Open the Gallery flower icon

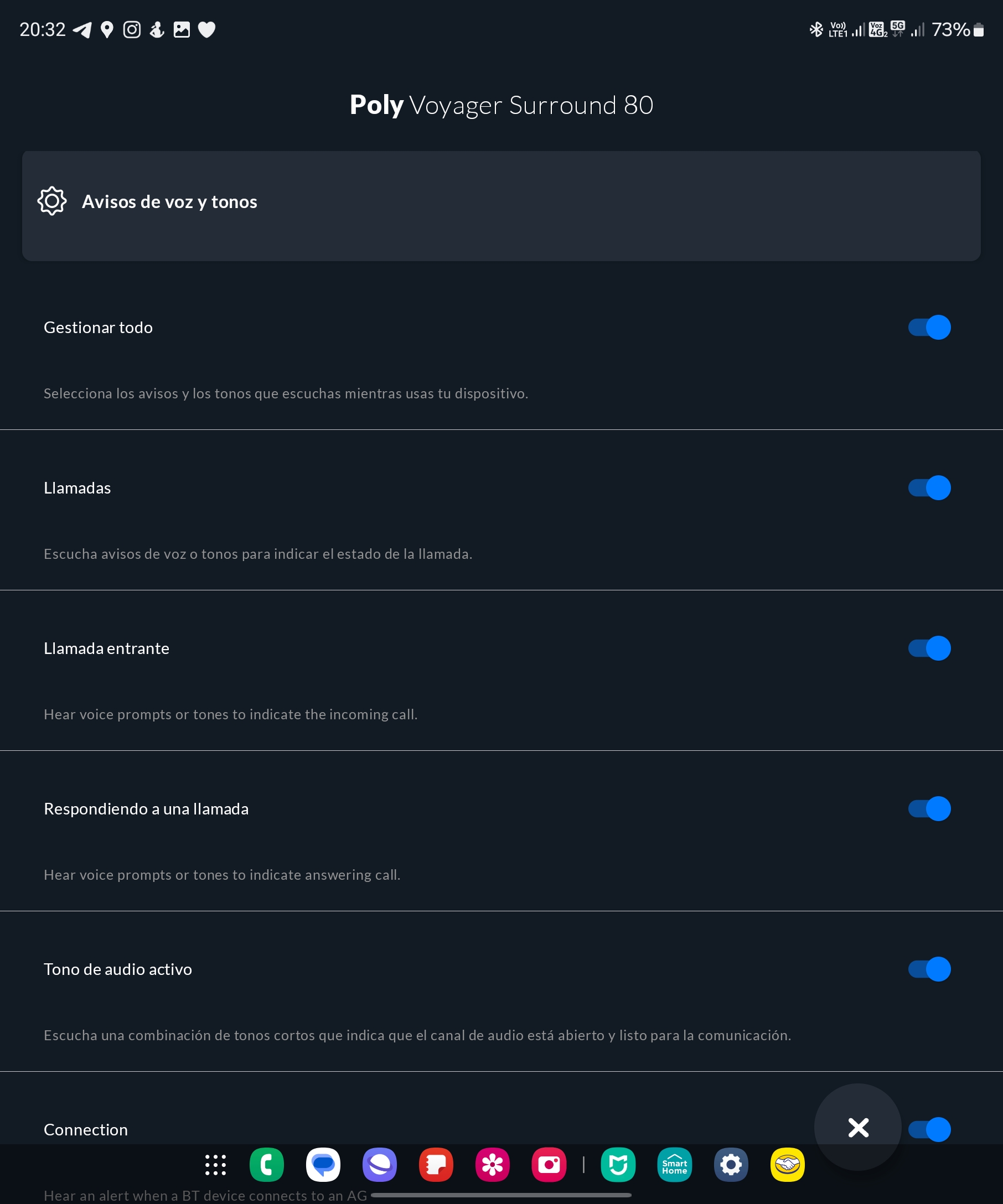pos(492,1165)
